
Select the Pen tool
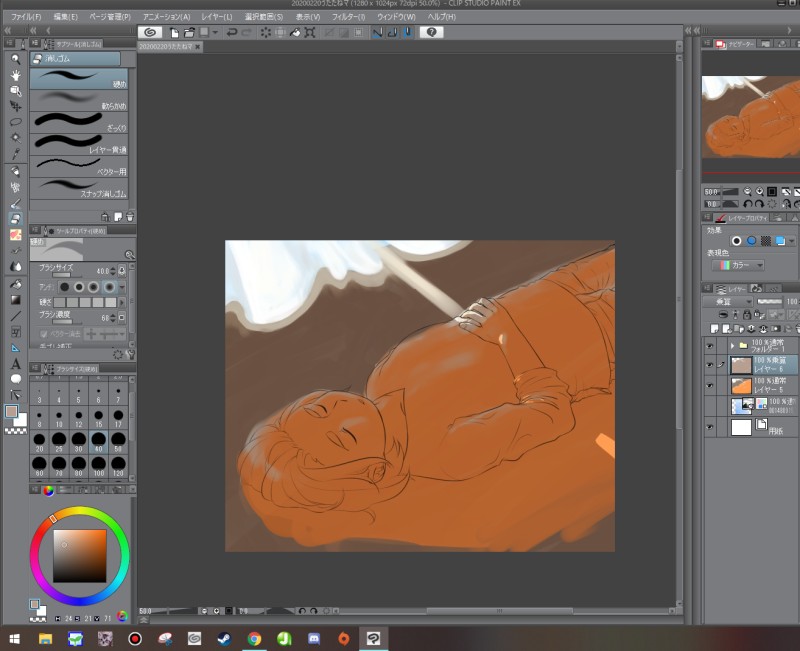click(x=16, y=171)
